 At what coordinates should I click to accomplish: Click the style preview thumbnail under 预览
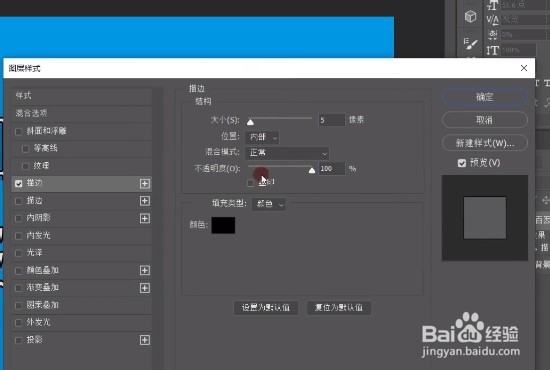tap(485, 217)
